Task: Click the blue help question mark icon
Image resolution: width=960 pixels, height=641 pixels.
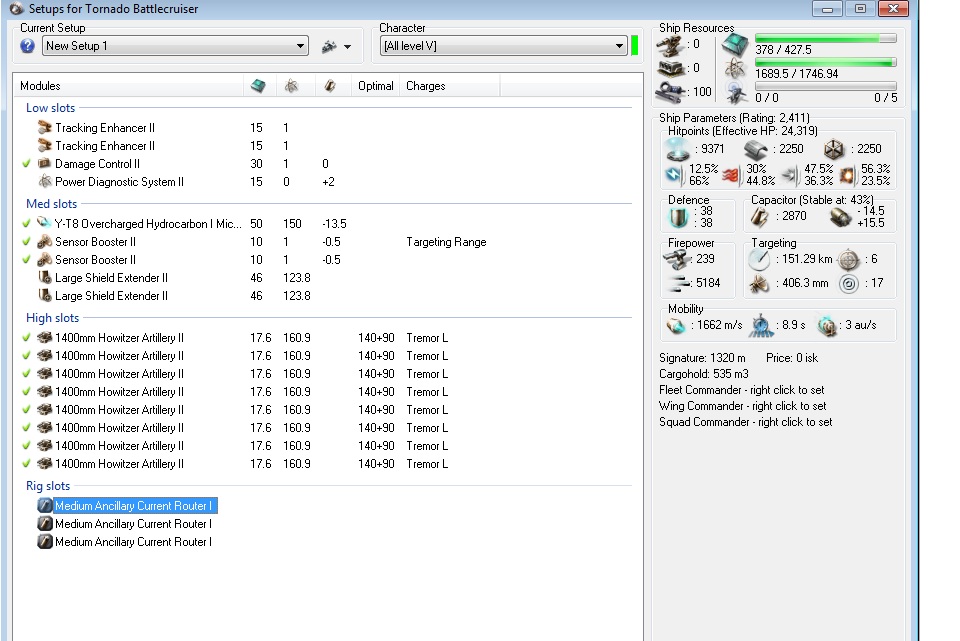Action: point(28,46)
